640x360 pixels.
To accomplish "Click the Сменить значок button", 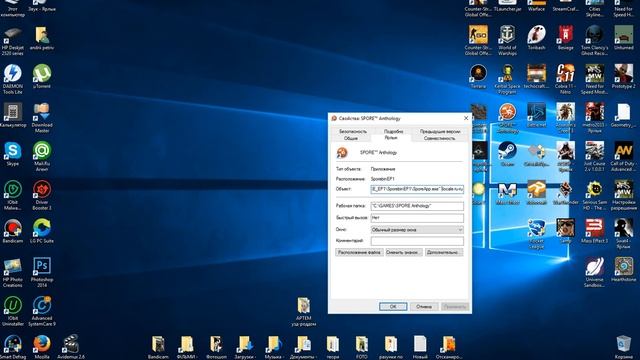I will click(403, 252).
